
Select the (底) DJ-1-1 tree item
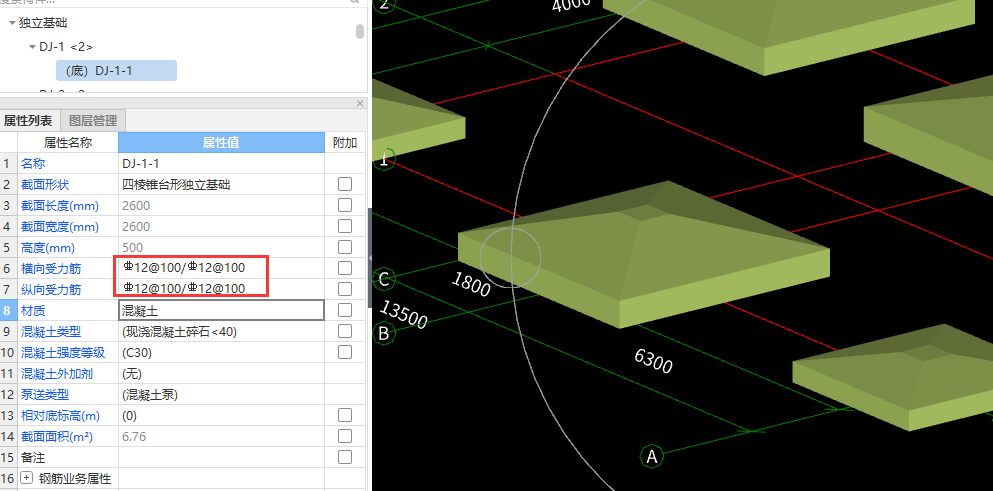tap(117, 70)
